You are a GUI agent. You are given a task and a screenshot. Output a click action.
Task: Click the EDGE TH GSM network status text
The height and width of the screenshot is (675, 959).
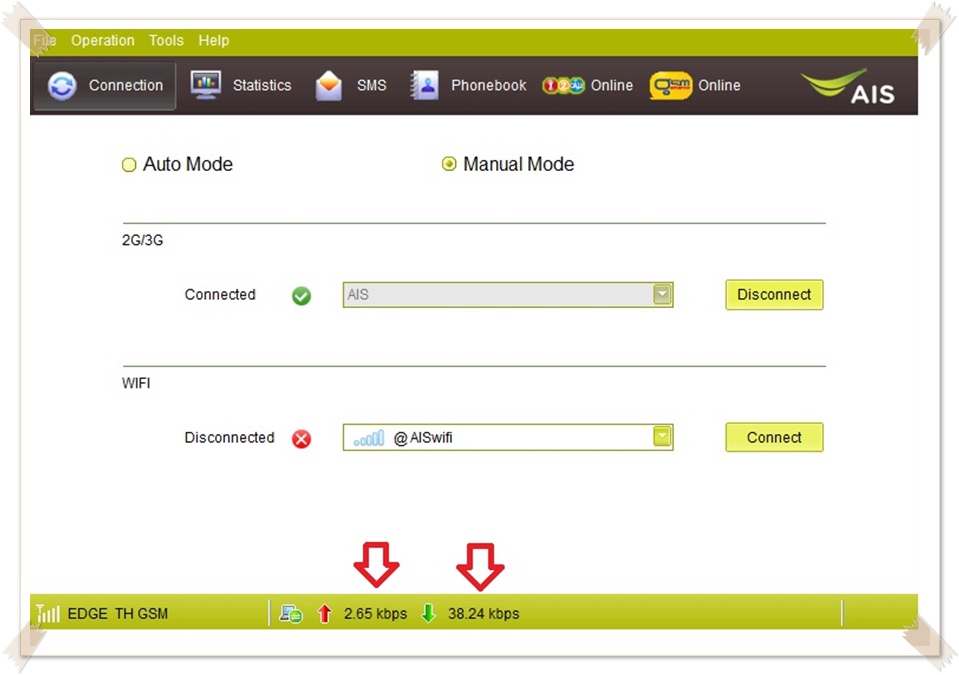coord(117,613)
